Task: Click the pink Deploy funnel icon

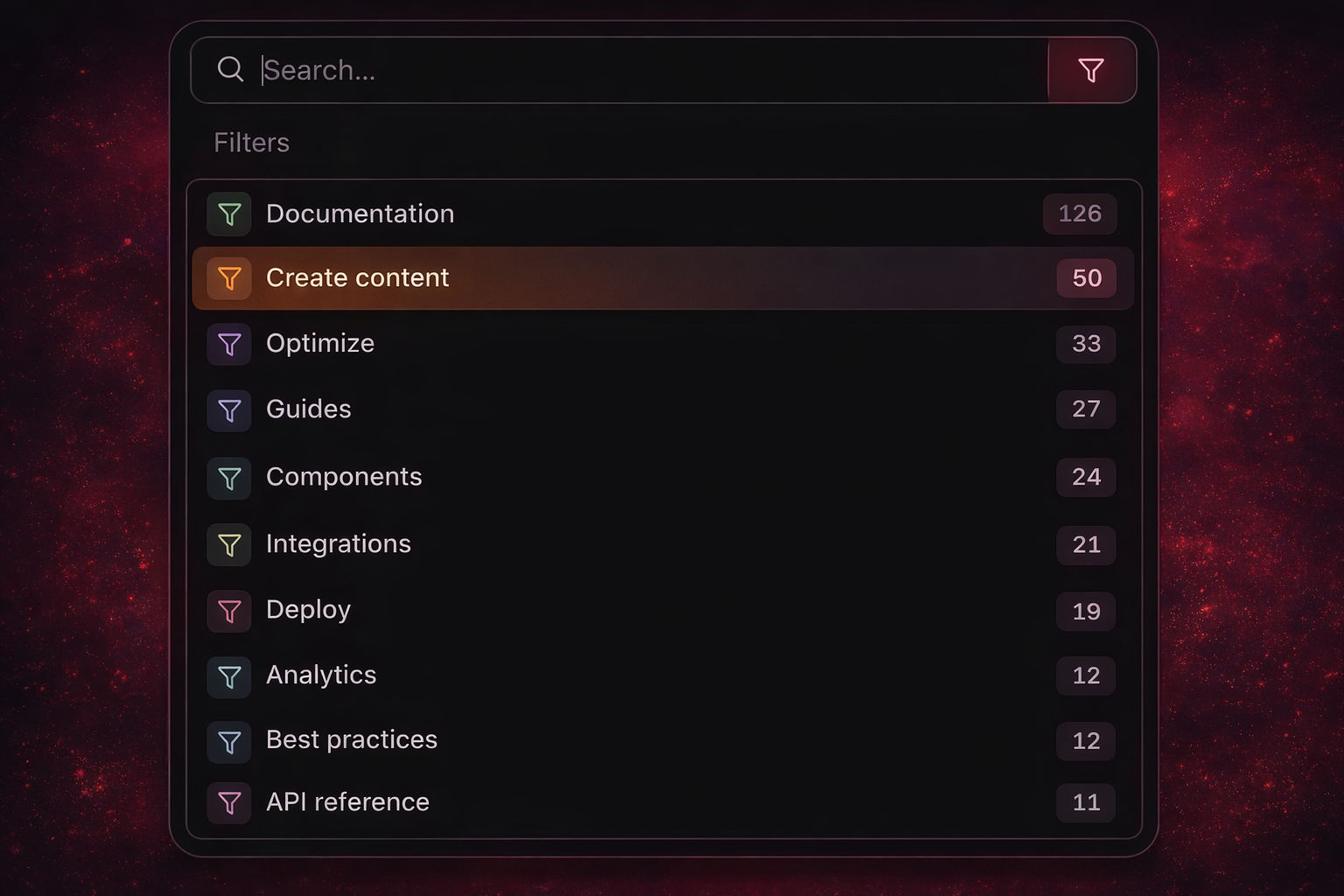Action: coord(228,611)
